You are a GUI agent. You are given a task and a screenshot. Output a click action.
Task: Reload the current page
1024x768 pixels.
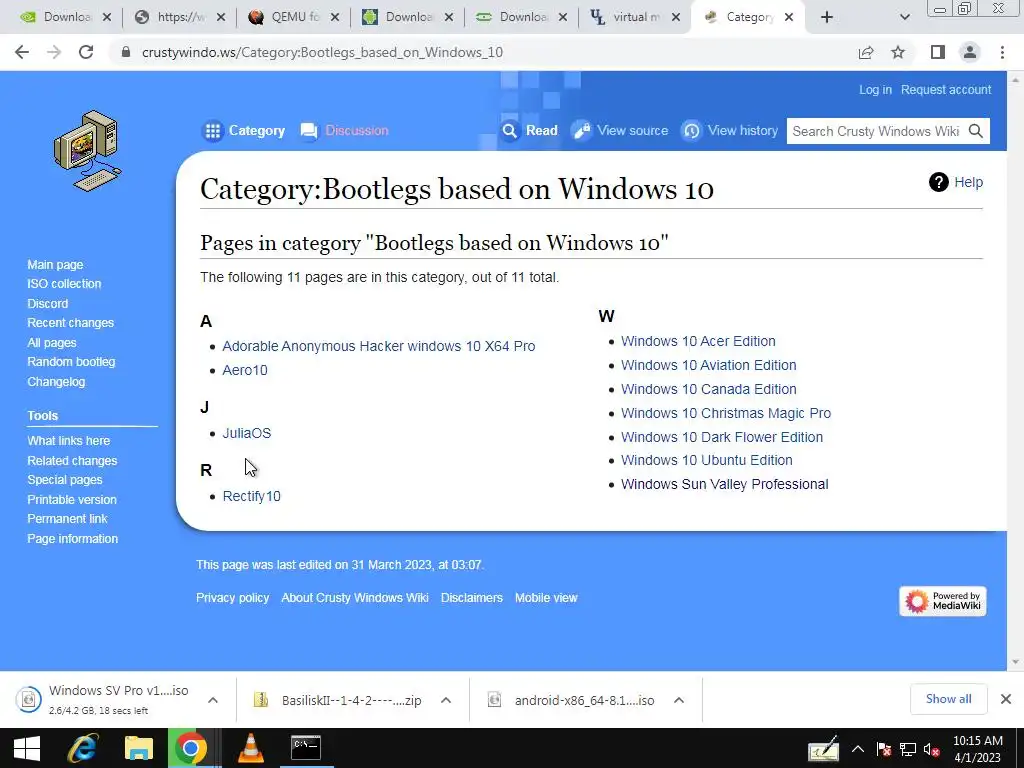point(86,52)
